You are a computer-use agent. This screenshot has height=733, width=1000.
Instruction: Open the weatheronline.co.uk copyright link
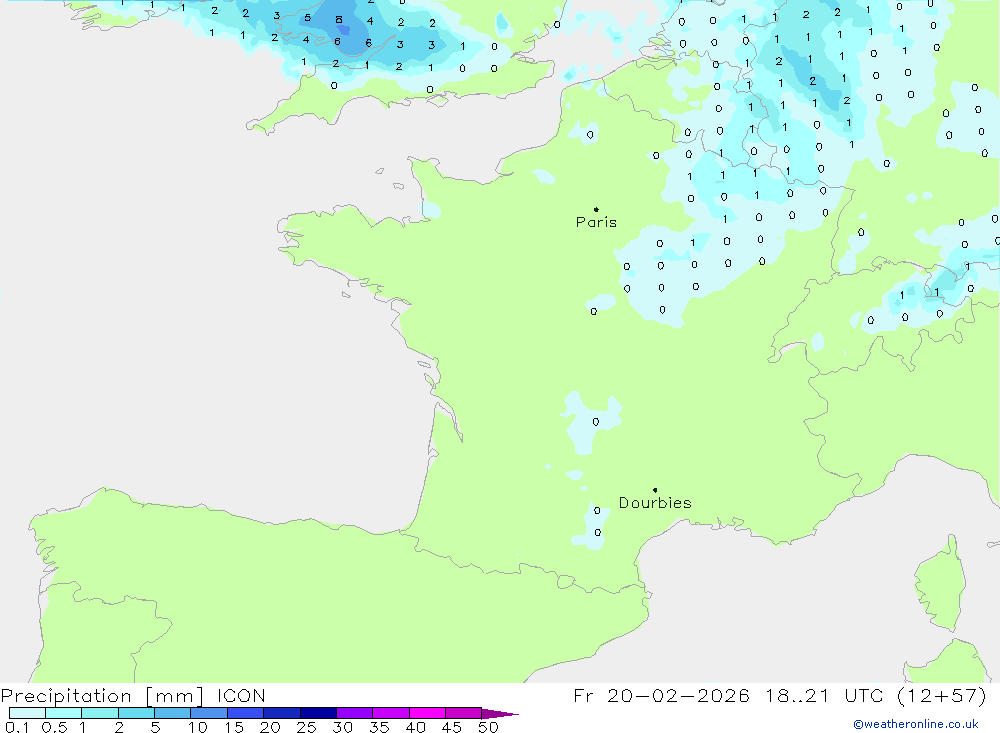point(916,724)
